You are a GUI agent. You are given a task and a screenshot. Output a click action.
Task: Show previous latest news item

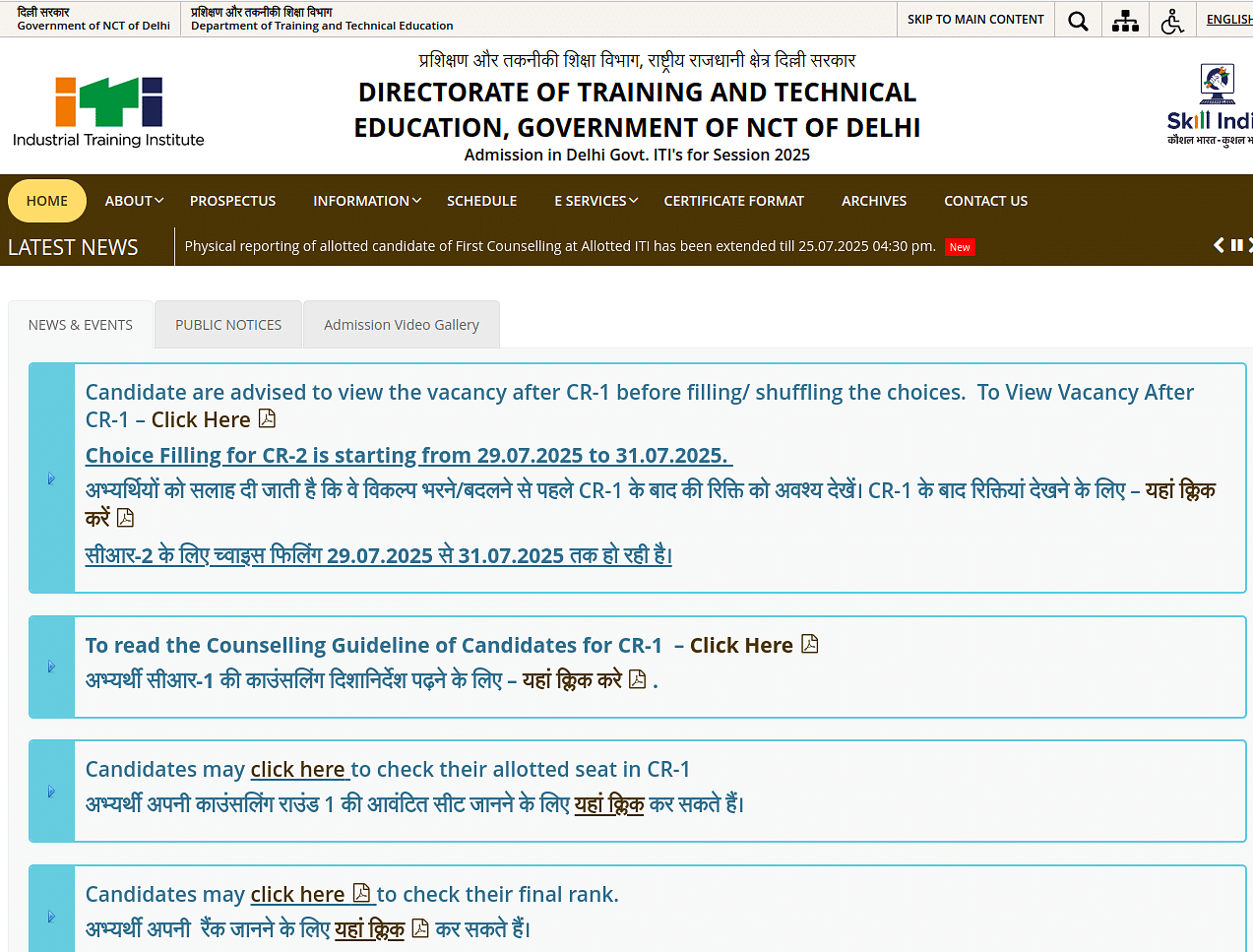point(1219,245)
